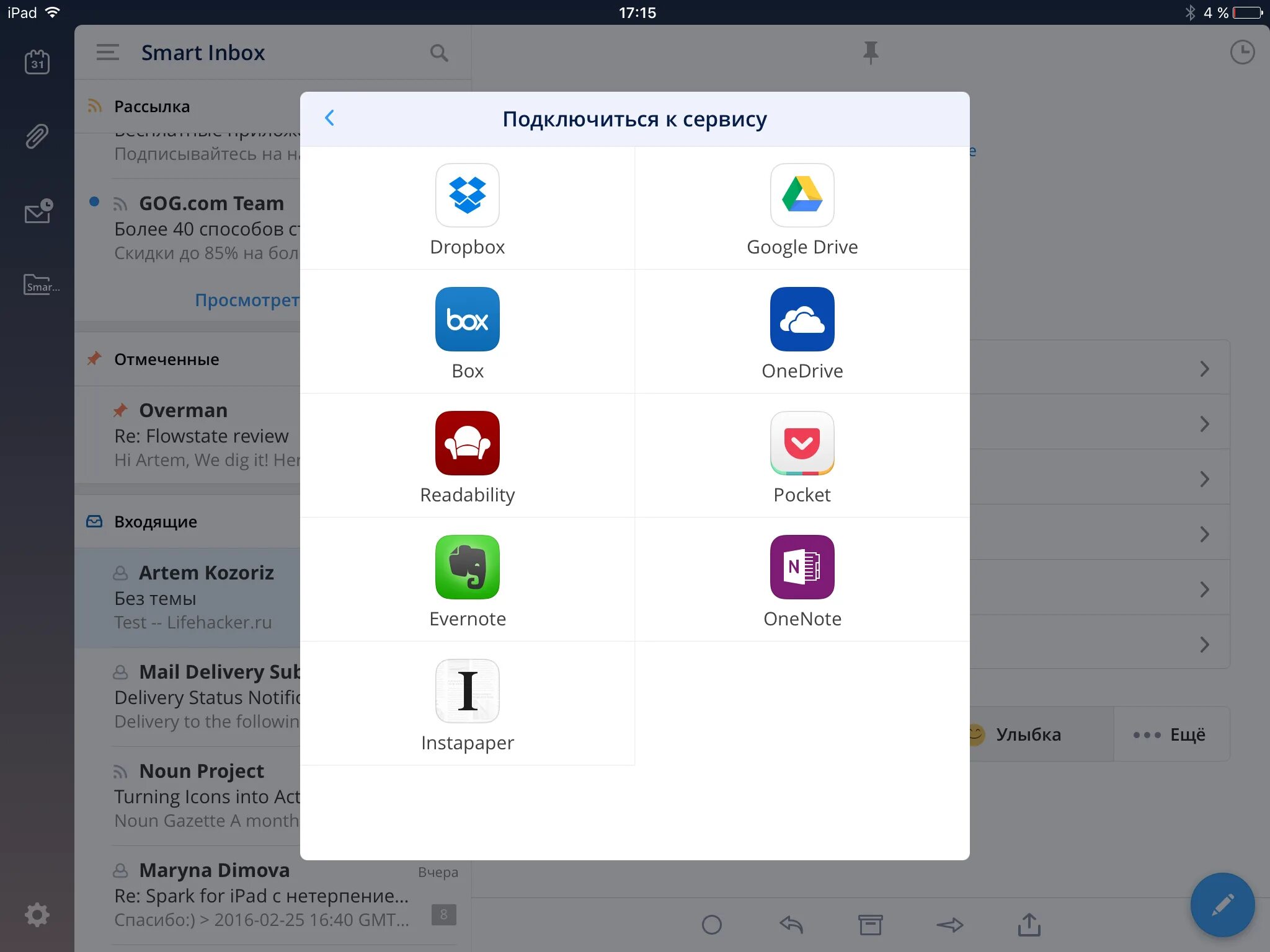Expand the fourth settings row chevron

[x=1204, y=534]
